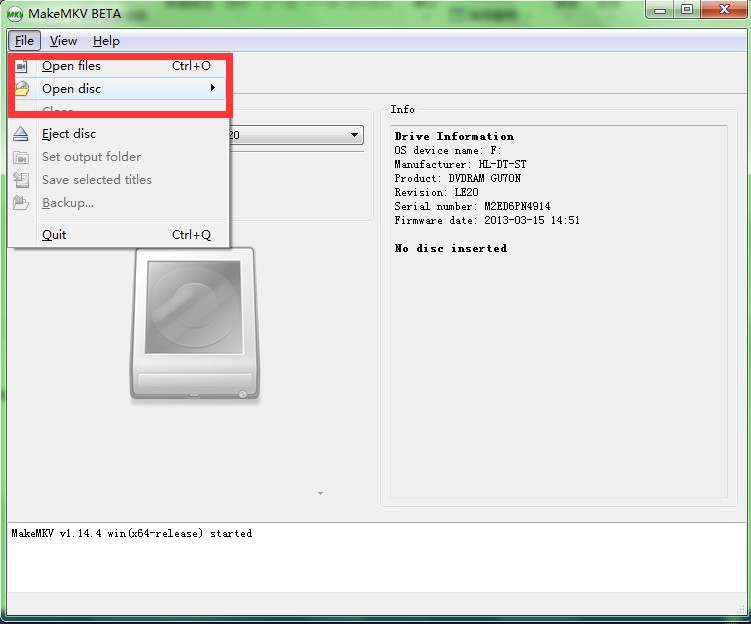Select Eject disc menu entry
Viewport: 751px width, 624px height.
coord(120,134)
